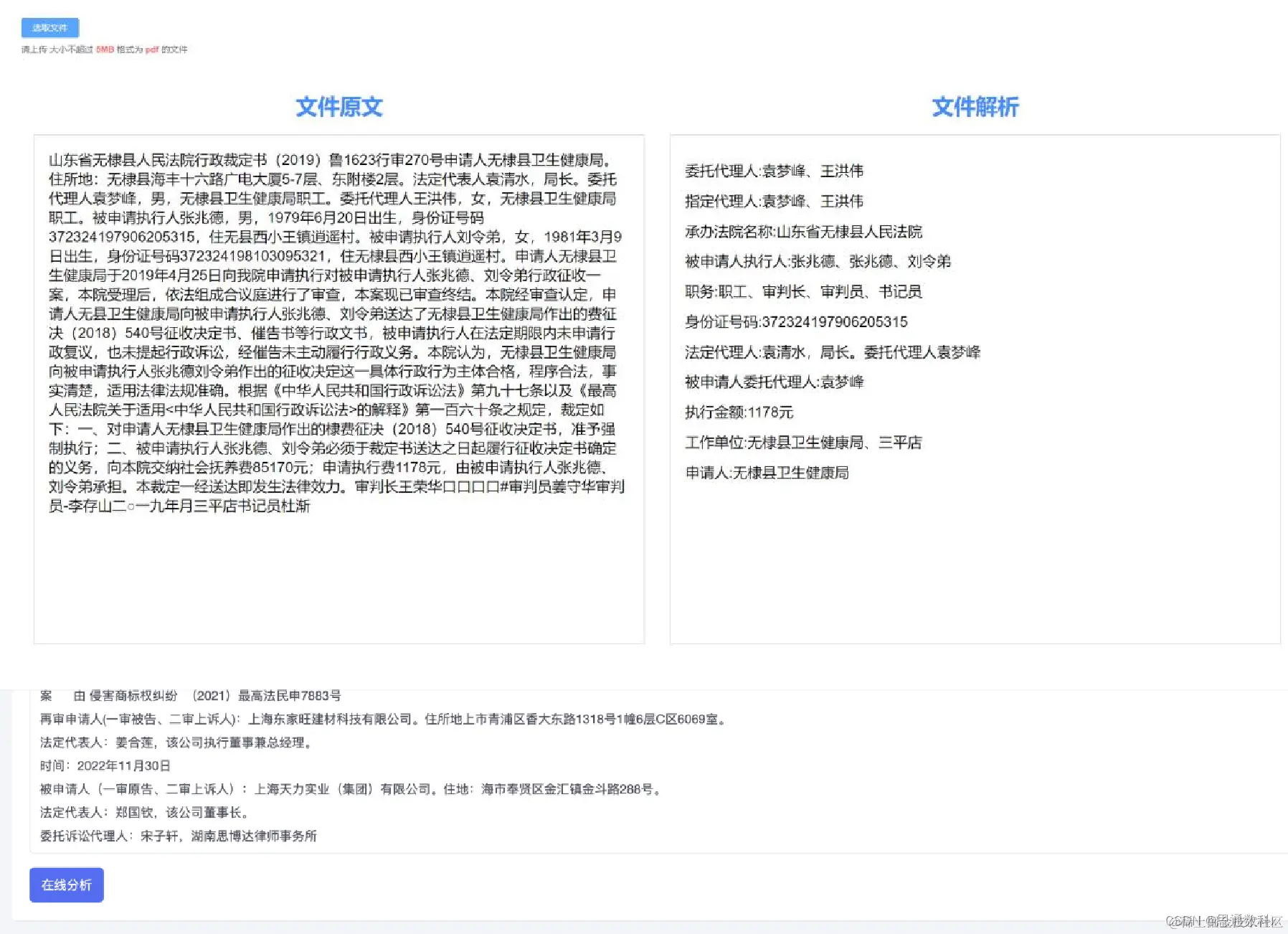Viewport: 1288px width, 934px height.
Task: Click the 被申请人 上海天力实业 line
Action: click(351, 789)
